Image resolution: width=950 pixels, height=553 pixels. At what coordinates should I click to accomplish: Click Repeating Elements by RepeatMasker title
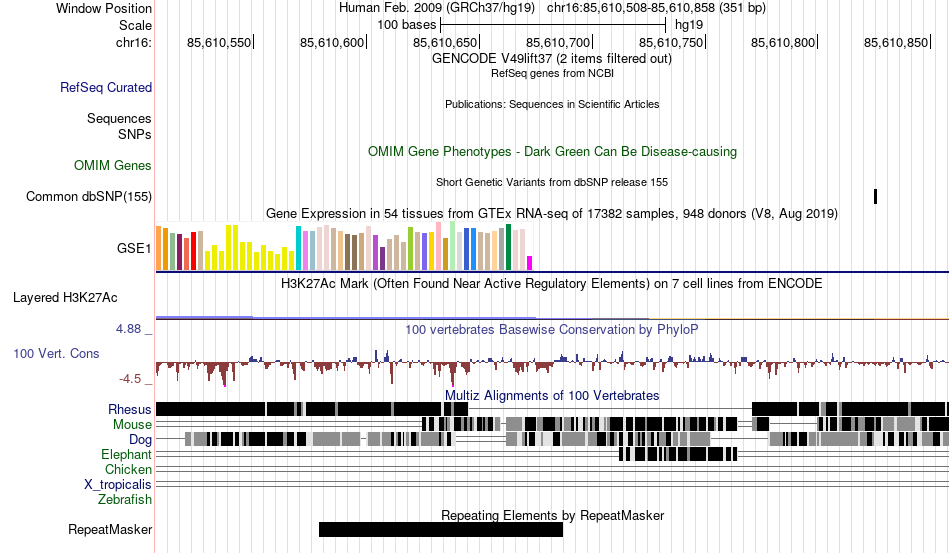tap(552, 515)
